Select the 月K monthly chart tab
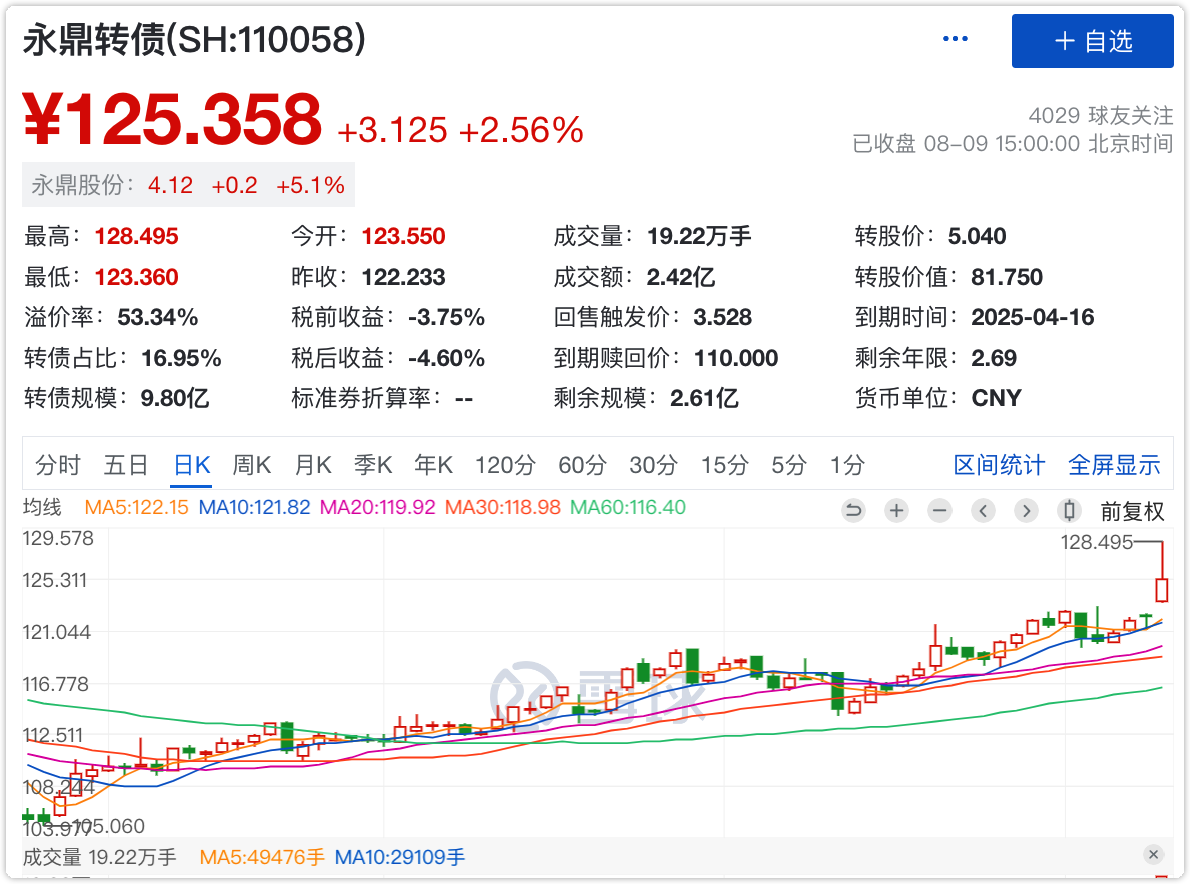 (x=313, y=465)
